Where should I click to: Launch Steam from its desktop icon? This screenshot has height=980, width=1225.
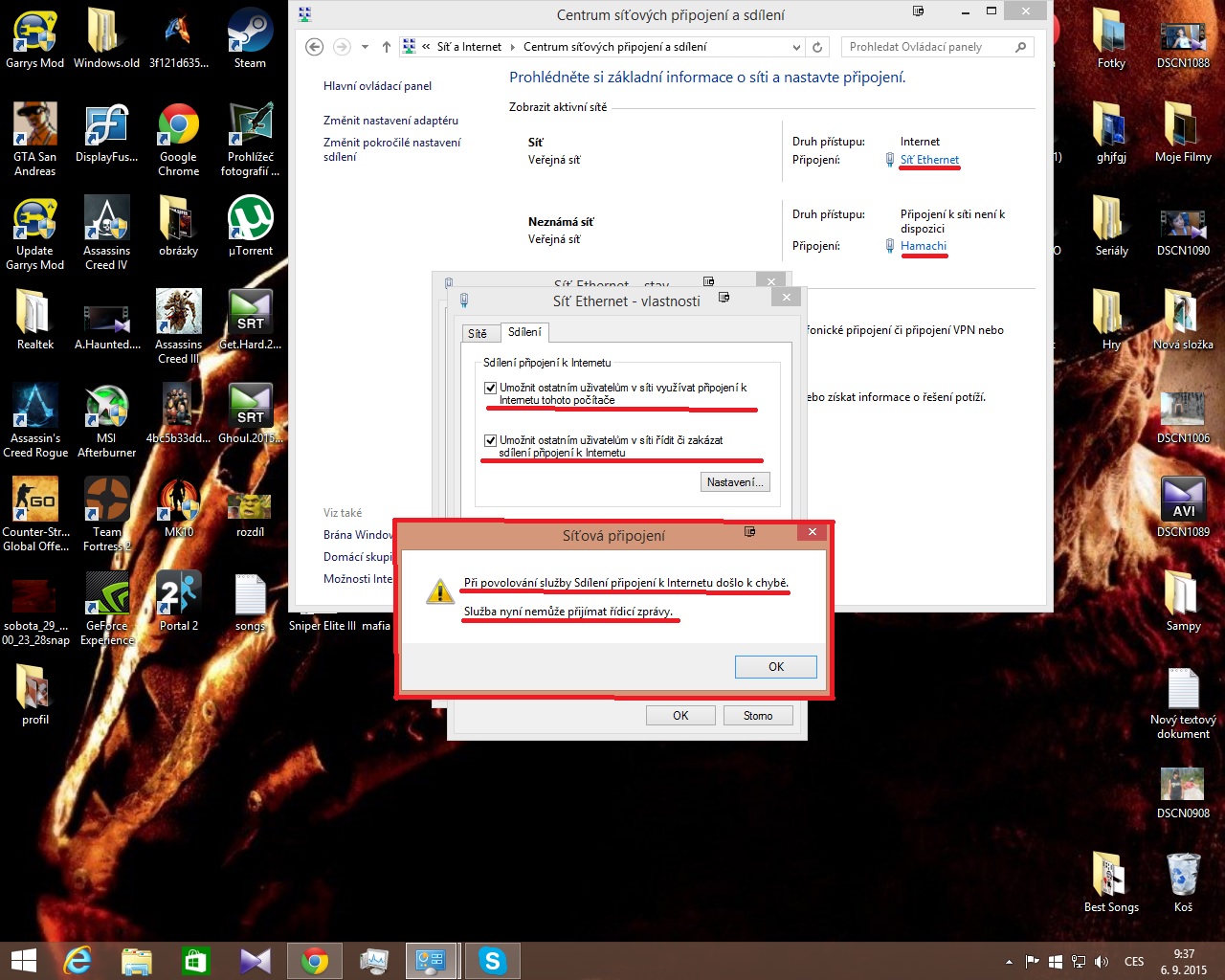pyautogui.click(x=250, y=38)
